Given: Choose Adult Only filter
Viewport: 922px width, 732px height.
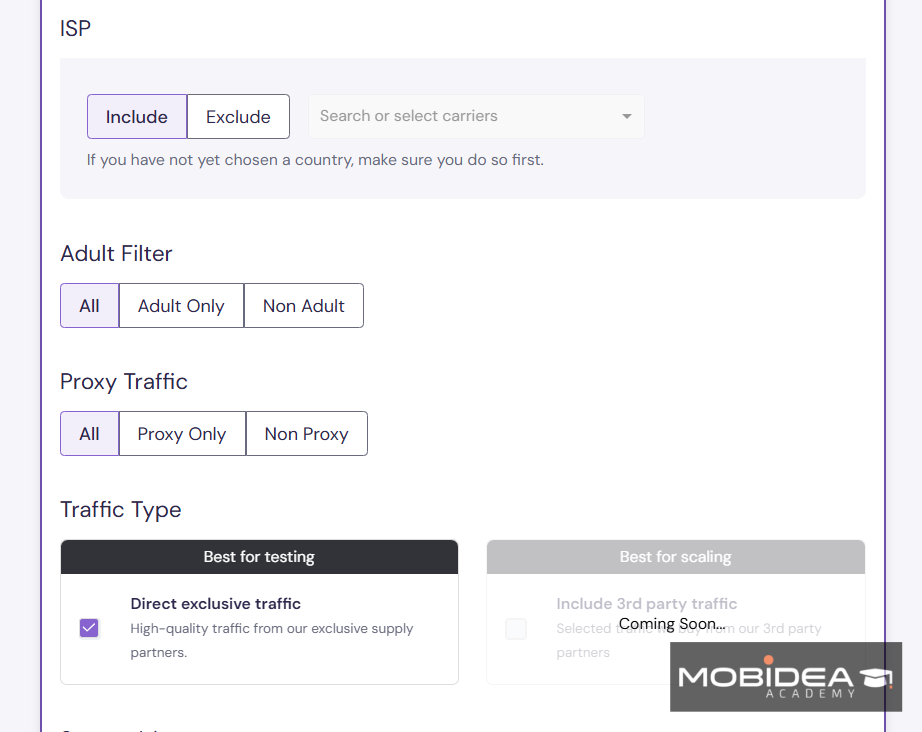Looking at the screenshot, I should tap(181, 306).
